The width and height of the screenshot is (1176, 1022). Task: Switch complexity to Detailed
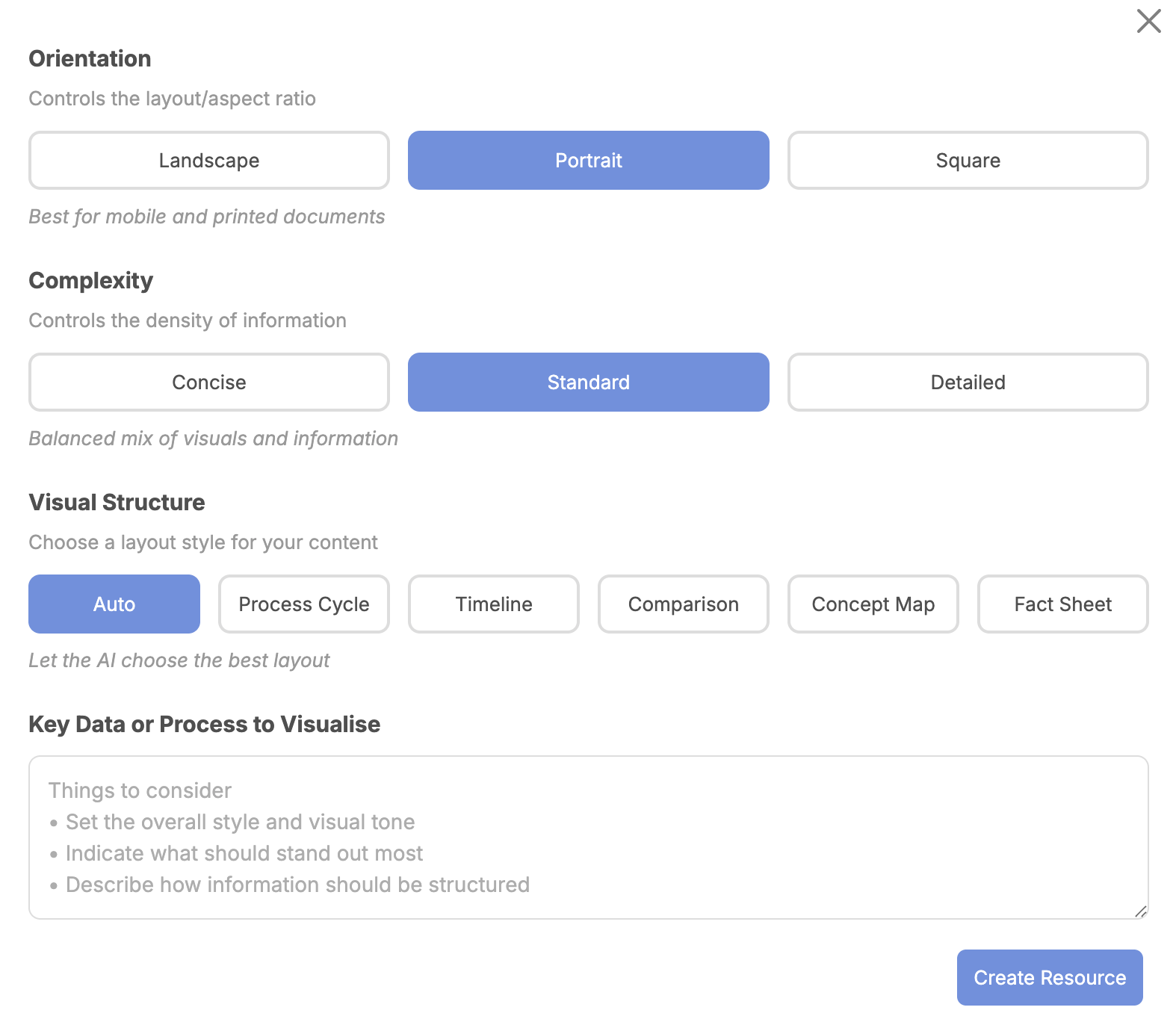pyautogui.click(x=968, y=383)
